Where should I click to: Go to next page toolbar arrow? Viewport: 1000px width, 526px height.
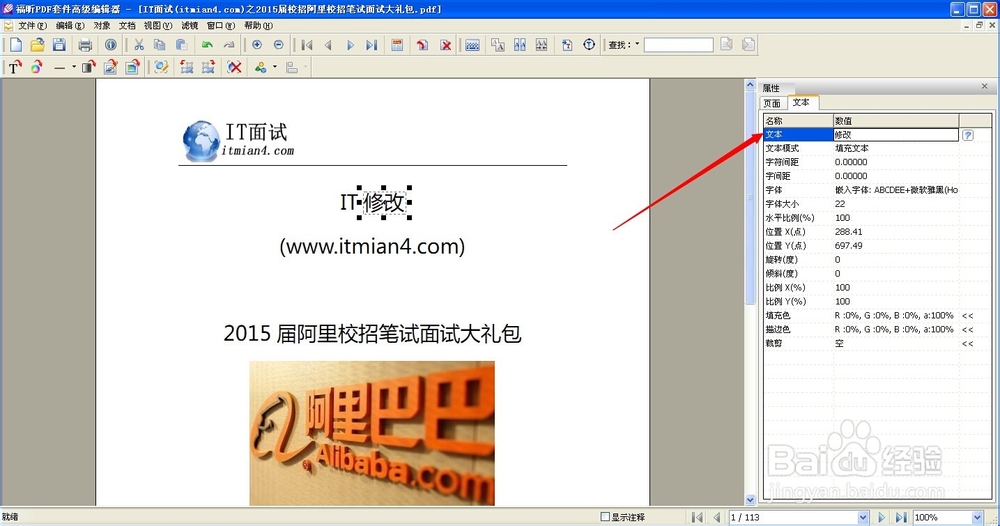[350, 45]
